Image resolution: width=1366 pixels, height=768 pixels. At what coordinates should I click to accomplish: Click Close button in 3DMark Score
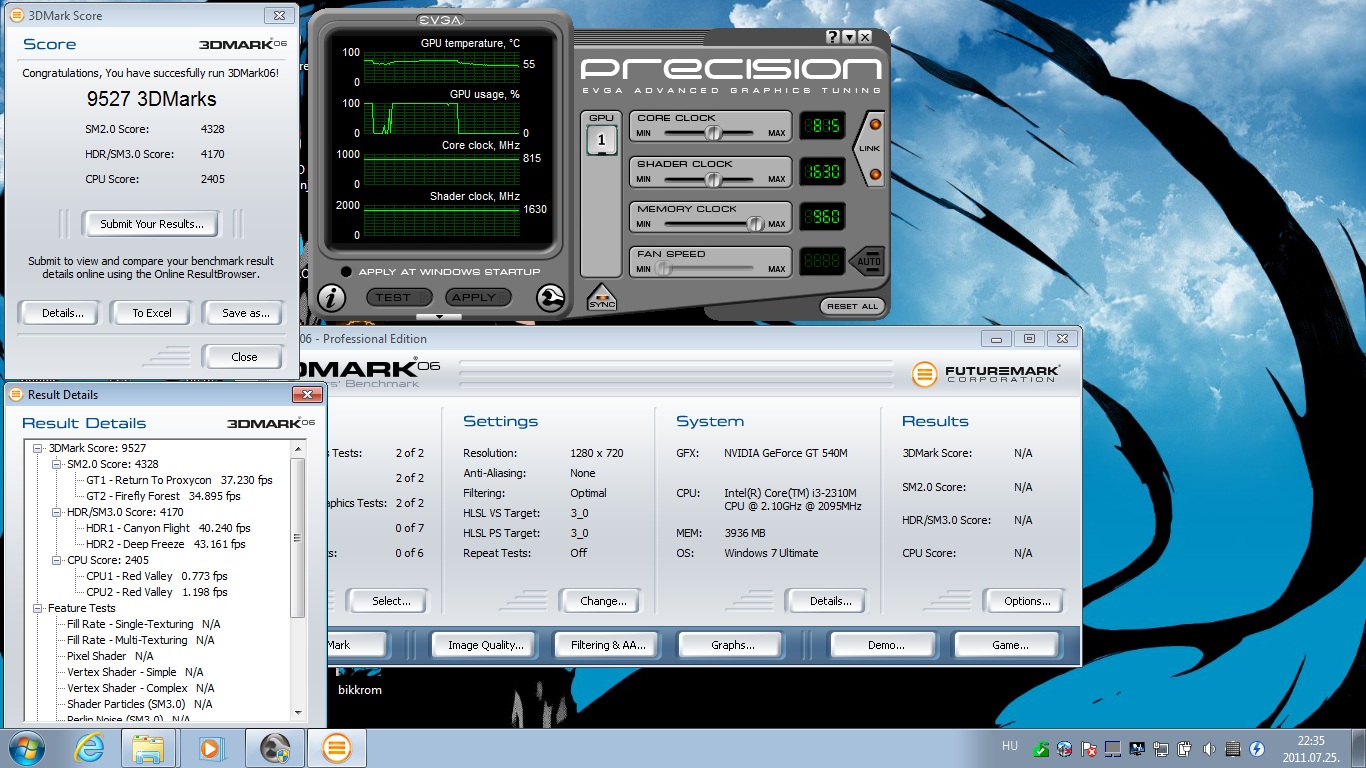(x=244, y=357)
